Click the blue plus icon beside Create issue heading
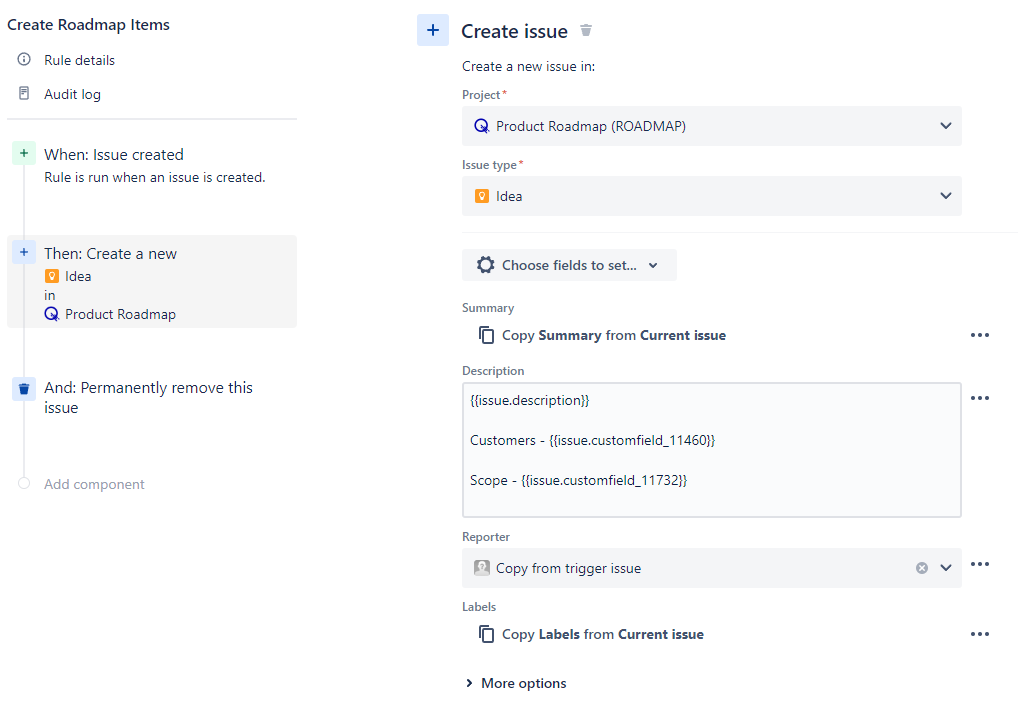 tap(432, 30)
